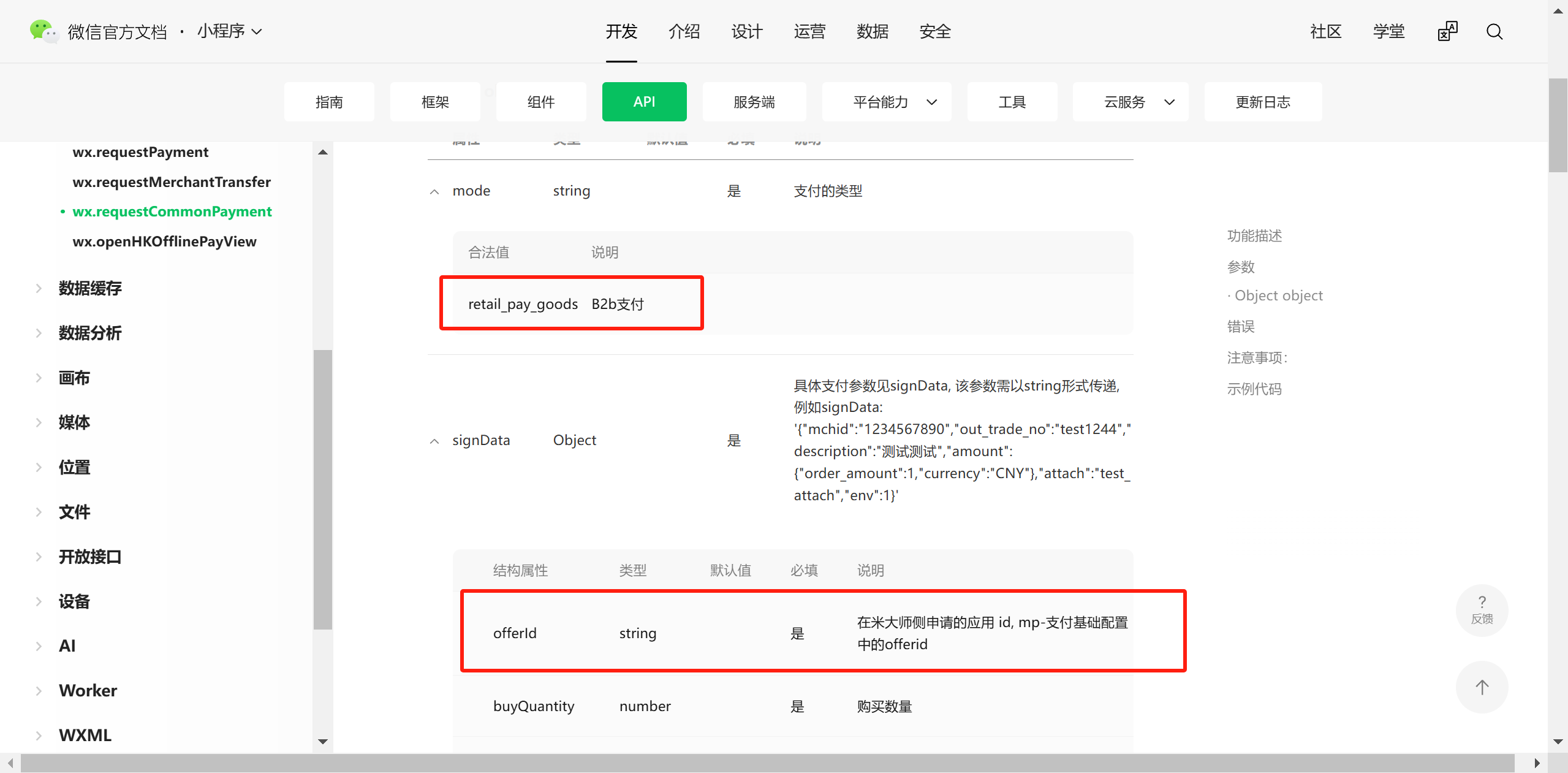
Task: Expand the 数据分析 sidebar section
Action: click(x=39, y=333)
